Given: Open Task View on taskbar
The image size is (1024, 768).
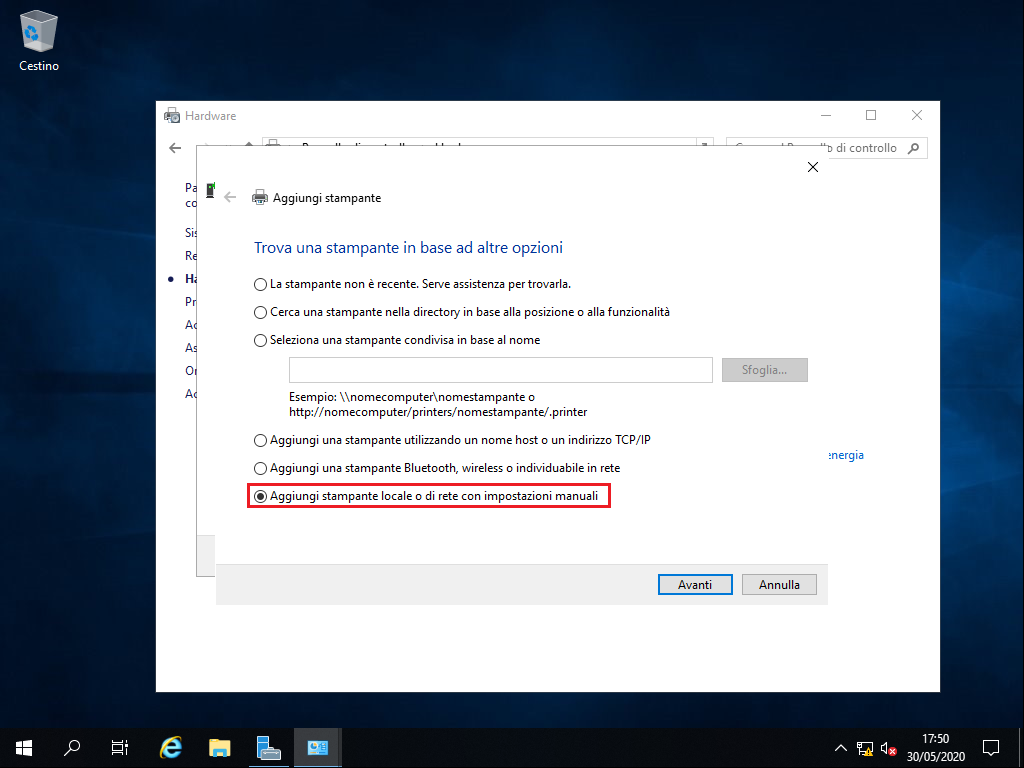Looking at the screenshot, I should [120, 748].
